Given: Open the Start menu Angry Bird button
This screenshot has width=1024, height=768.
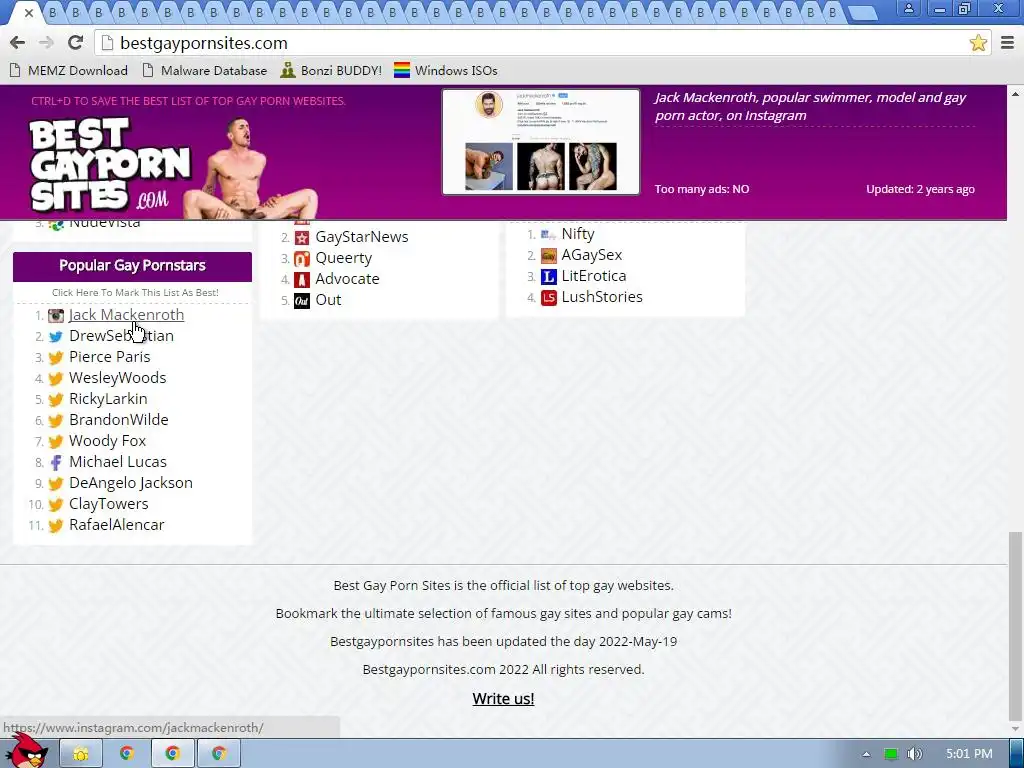Looking at the screenshot, I should 26,751.
